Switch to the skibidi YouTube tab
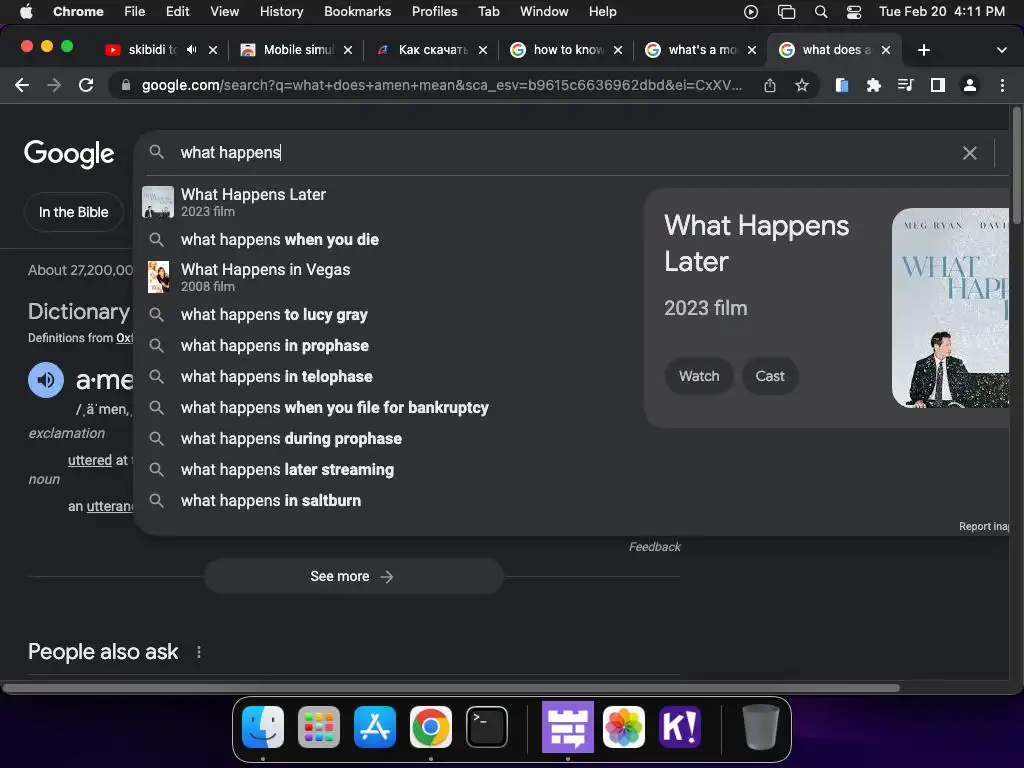1024x768 pixels. 150,50
